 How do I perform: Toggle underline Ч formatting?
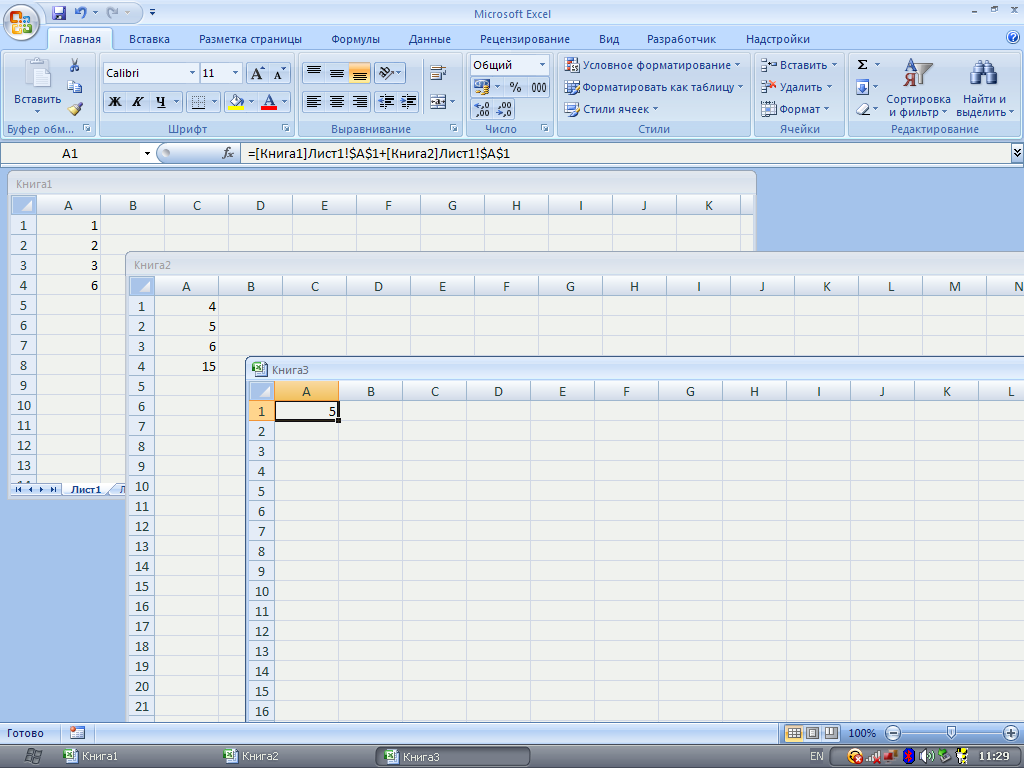coord(160,102)
